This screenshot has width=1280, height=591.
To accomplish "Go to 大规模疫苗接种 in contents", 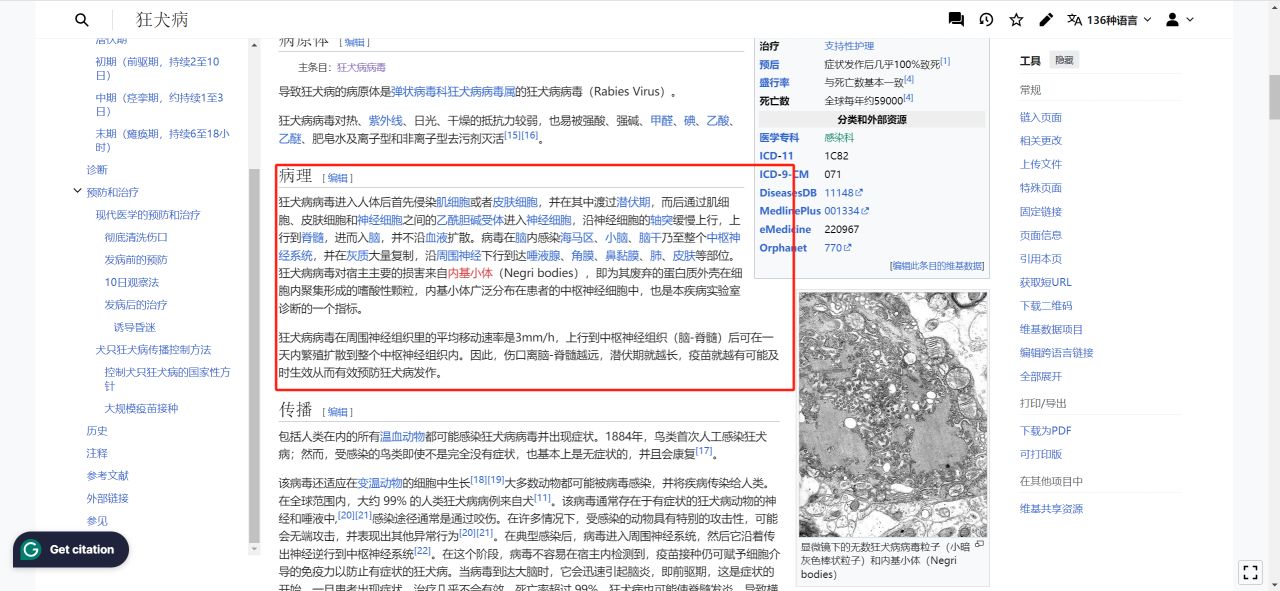I will coord(141,408).
